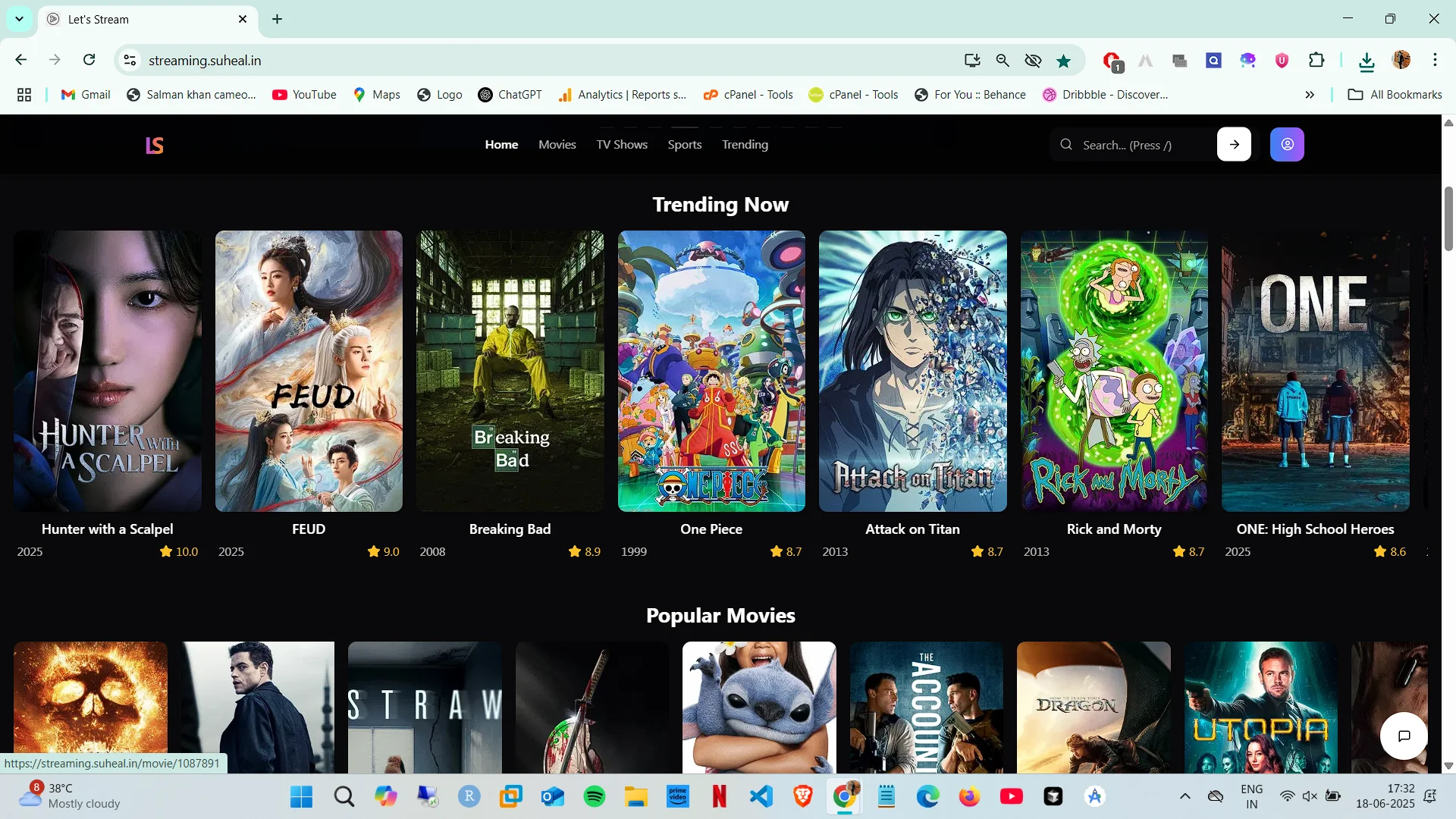
Task: Open the TV Shows nav item
Action: [x=622, y=144]
